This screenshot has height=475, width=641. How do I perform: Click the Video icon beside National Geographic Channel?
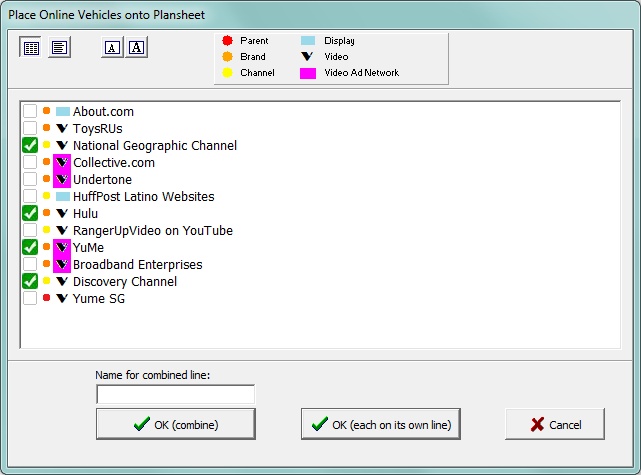[x=62, y=145]
